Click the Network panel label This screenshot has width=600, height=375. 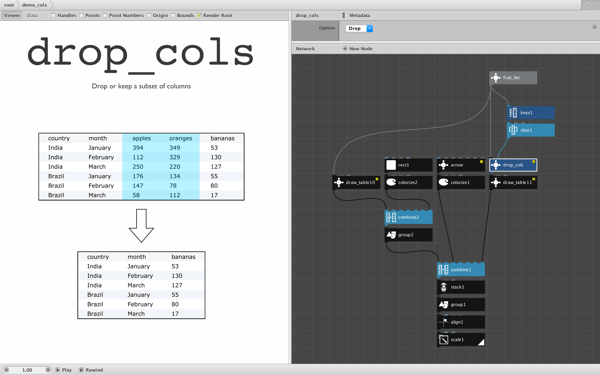(x=305, y=49)
